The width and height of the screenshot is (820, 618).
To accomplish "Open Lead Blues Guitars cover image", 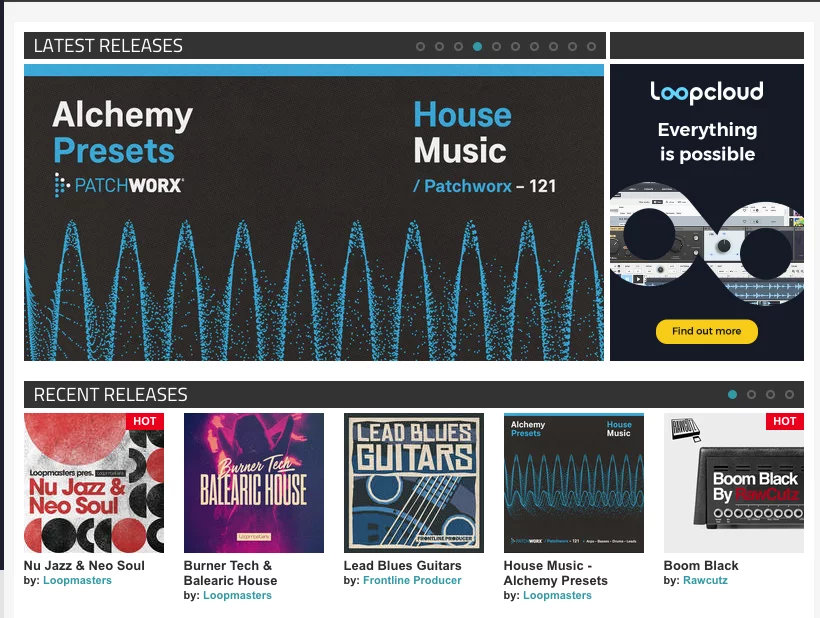I will (x=414, y=483).
